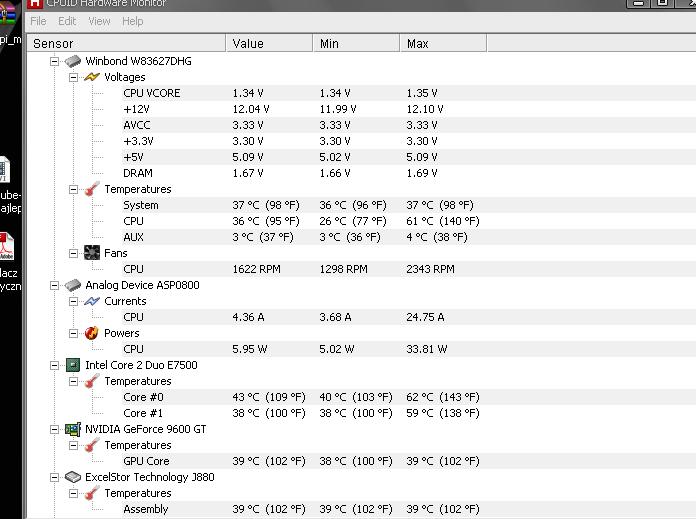696x519 pixels.
Task: Collapse Intel Core 2 Duo Temperatures group
Action: point(73,381)
